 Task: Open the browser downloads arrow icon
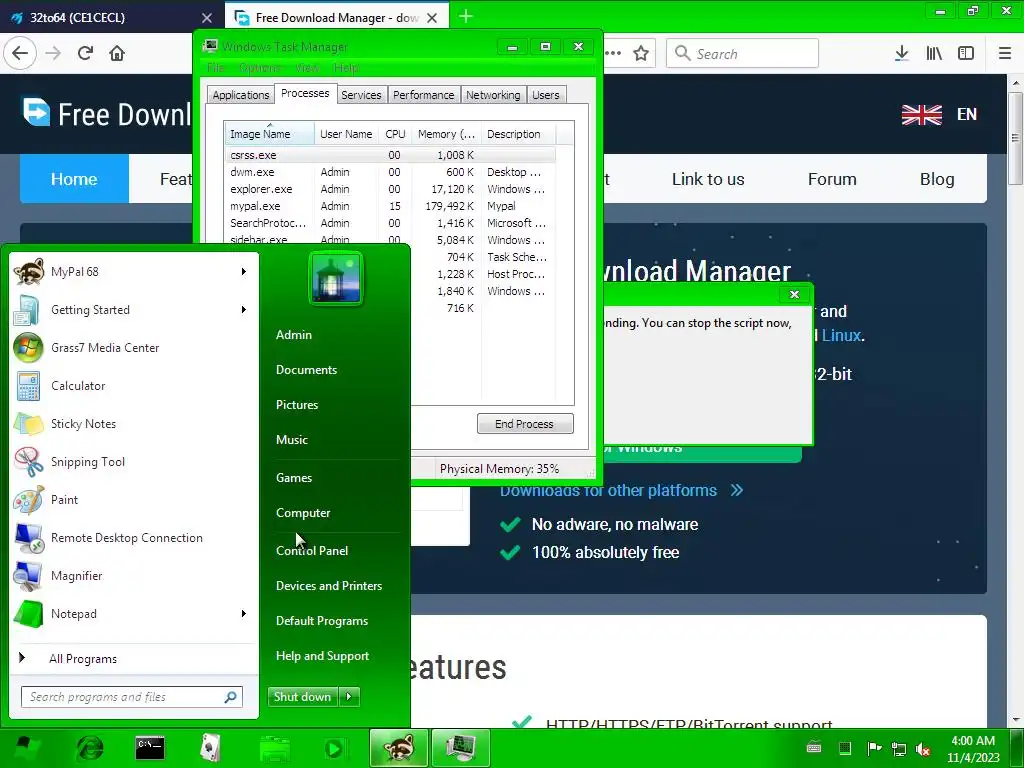[901, 54]
